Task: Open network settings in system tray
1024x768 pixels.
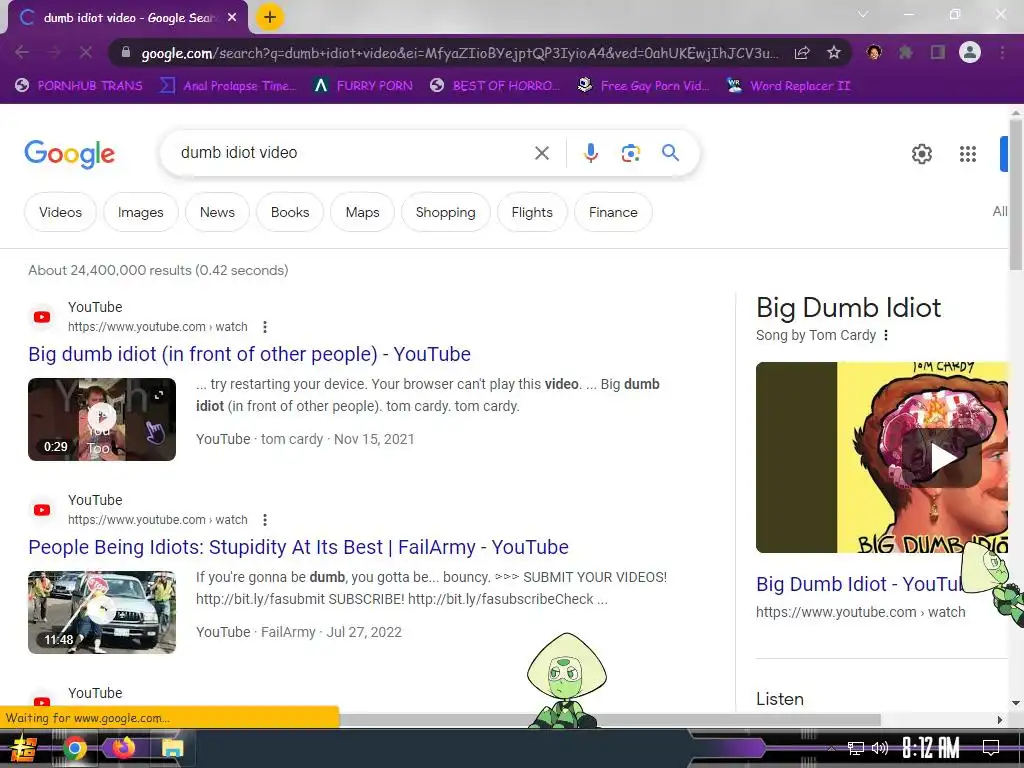Action: pyautogui.click(x=856, y=748)
